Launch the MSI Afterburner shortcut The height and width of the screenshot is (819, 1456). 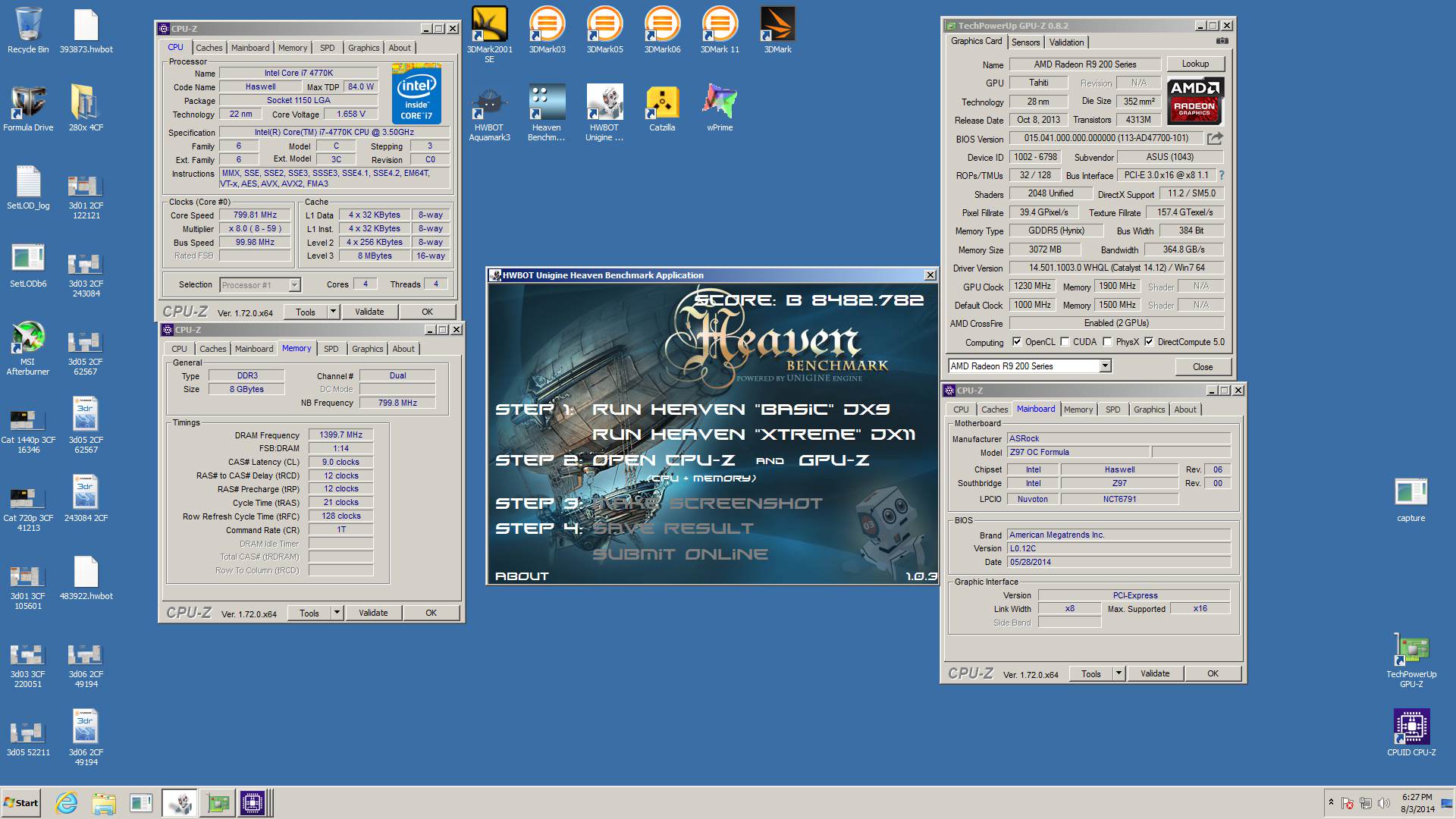click(28, 347)
